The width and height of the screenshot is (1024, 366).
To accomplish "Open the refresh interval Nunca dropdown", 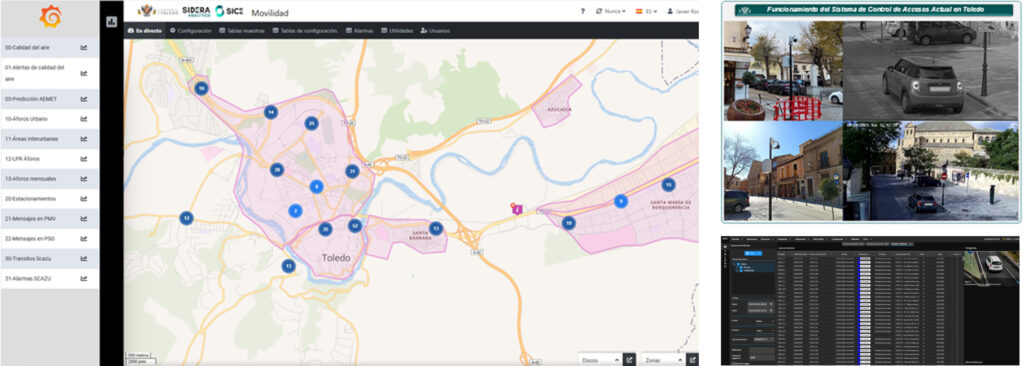I will (x=611, y=12).
